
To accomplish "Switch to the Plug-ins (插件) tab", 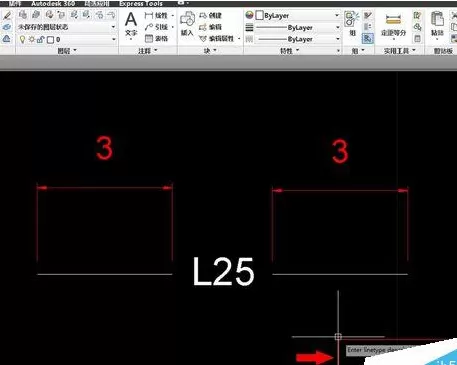I will click(14, 3).
